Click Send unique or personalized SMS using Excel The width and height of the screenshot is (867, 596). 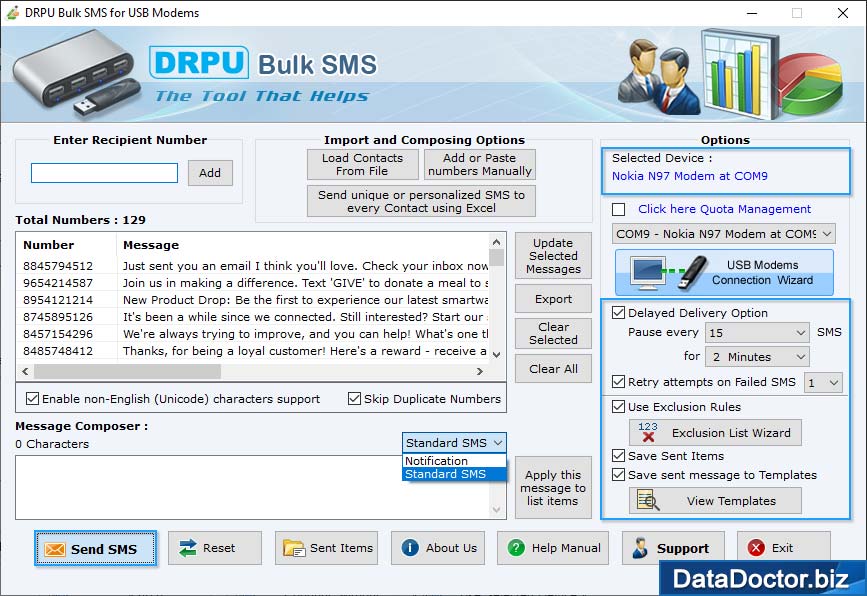(x=421, y=201)
